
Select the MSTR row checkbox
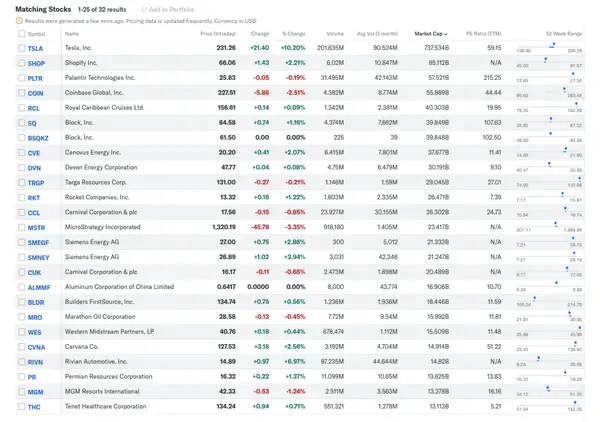click(22, 227)
